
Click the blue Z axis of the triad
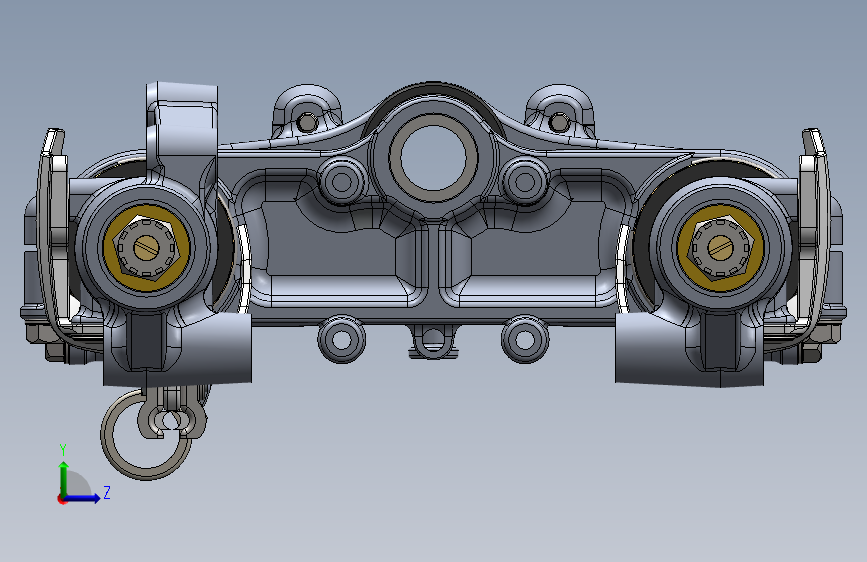click(83, 498)
